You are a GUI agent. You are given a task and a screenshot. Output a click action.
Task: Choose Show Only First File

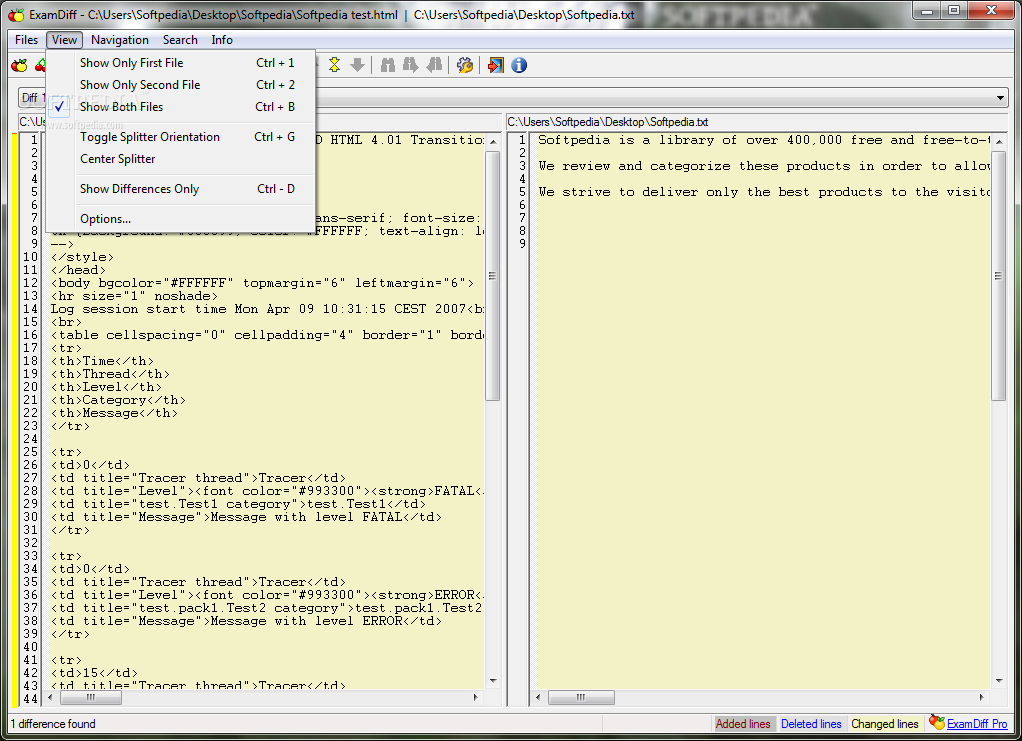[x=180, y=63]
